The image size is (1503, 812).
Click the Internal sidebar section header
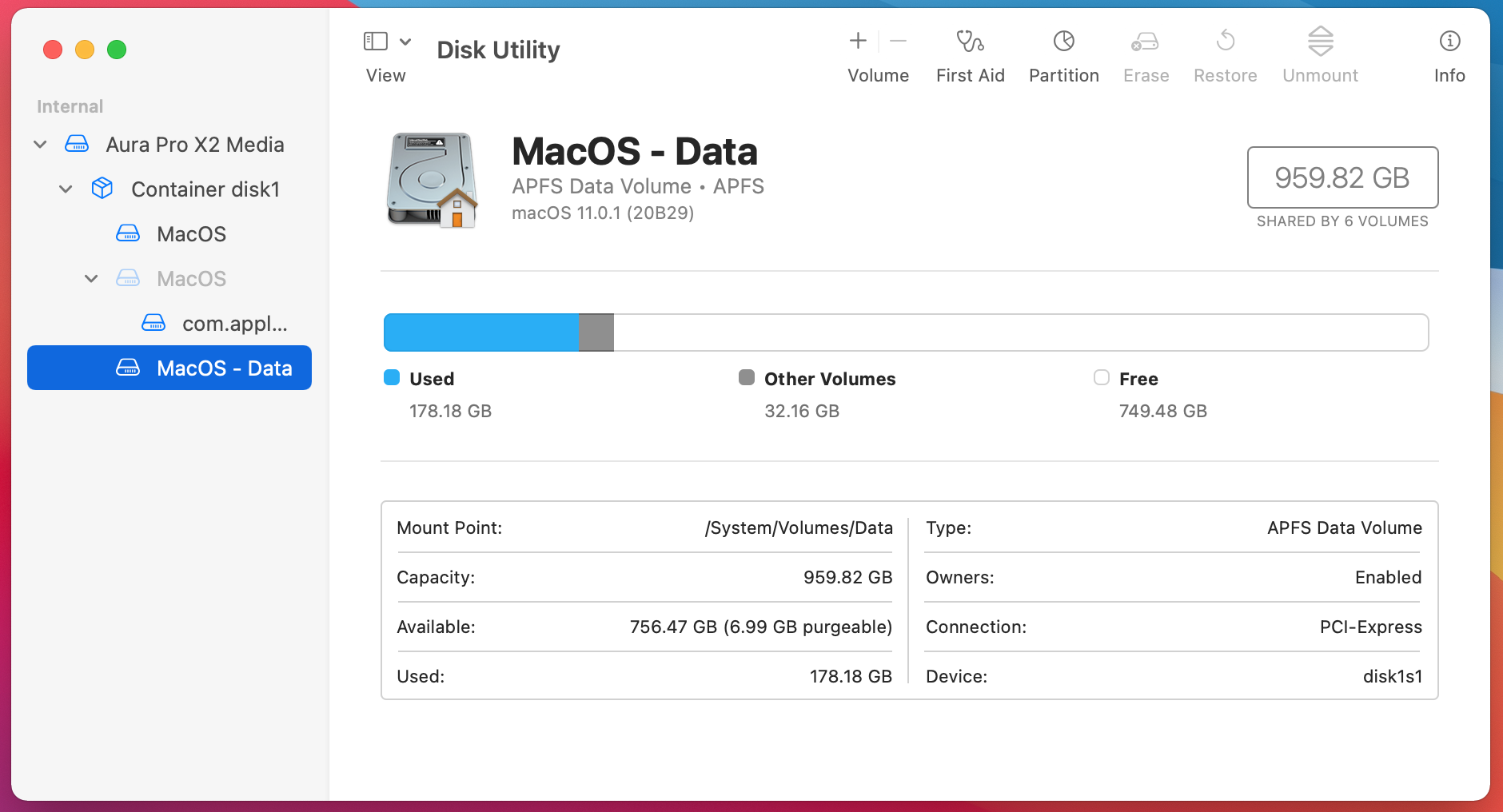(x=70, y=106)
